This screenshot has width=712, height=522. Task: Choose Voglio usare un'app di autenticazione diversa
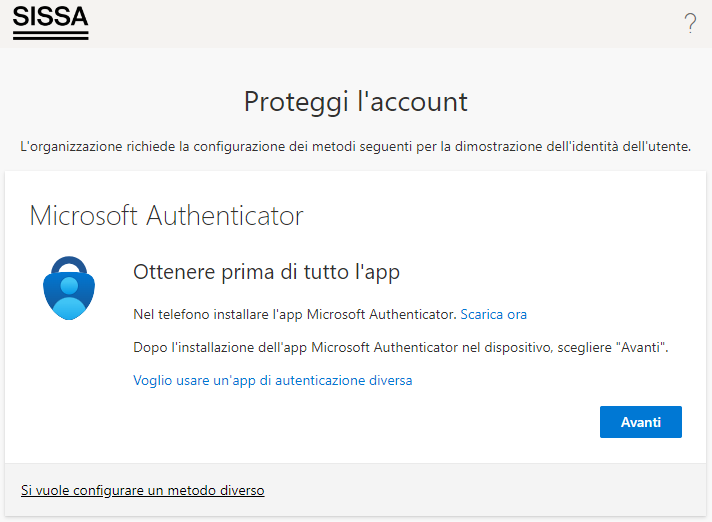pyautogui.click(x=272, y=380)
